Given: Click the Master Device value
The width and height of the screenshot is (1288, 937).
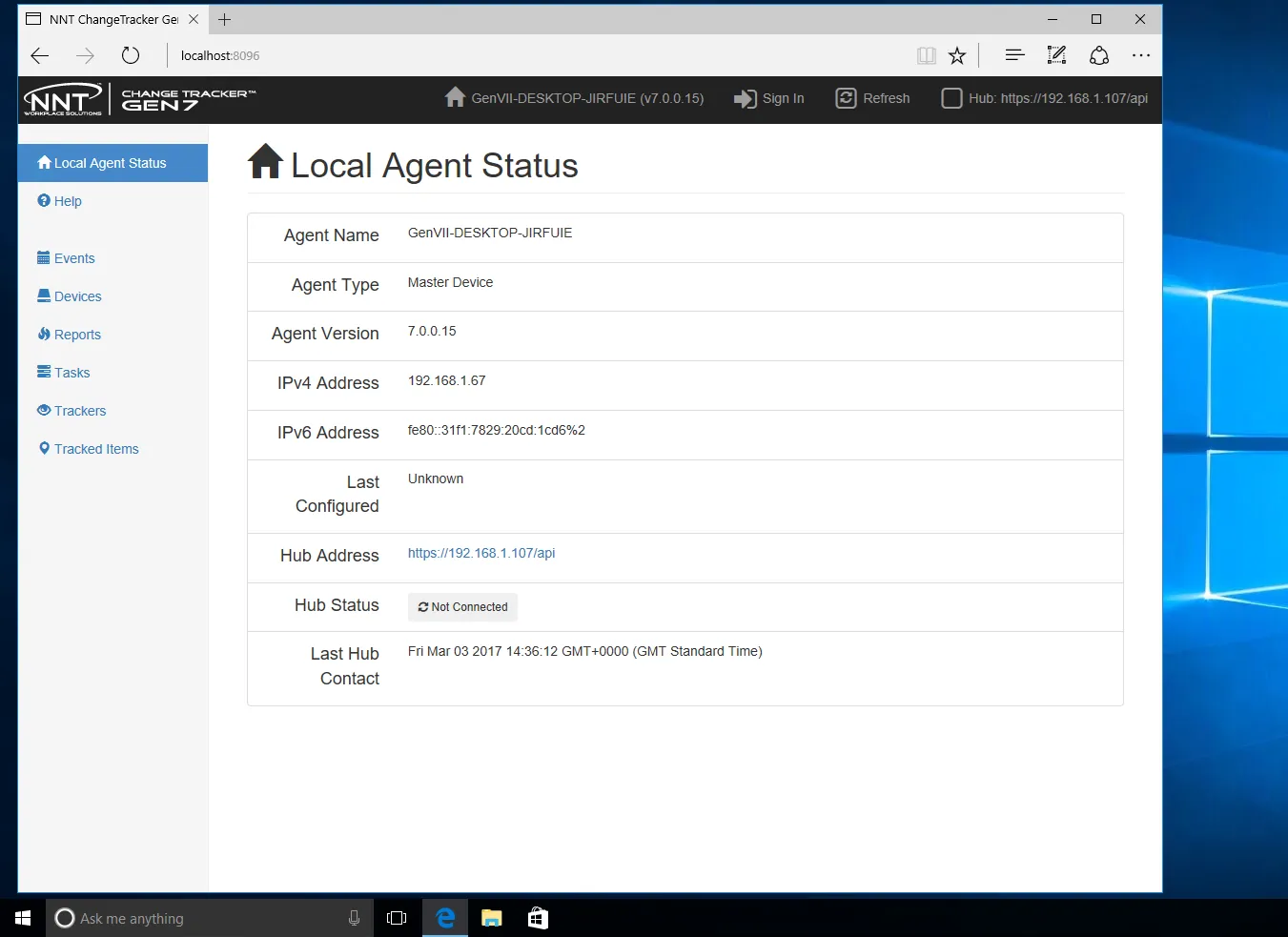Looking at the screenshot, I should click(x=450, y=282).
